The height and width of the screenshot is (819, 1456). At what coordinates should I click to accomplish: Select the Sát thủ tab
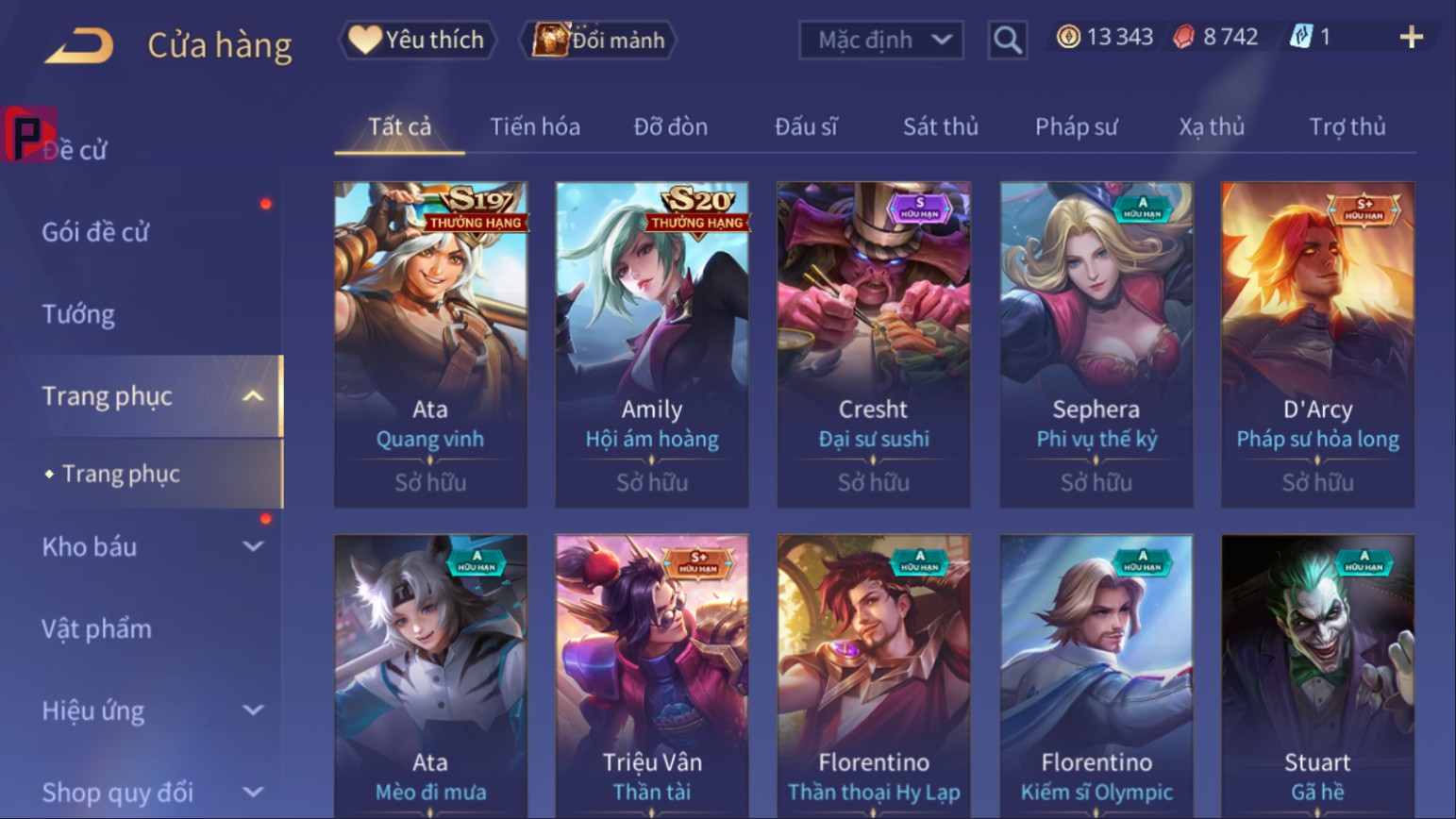pyautogui.click(x=940, y=126)
